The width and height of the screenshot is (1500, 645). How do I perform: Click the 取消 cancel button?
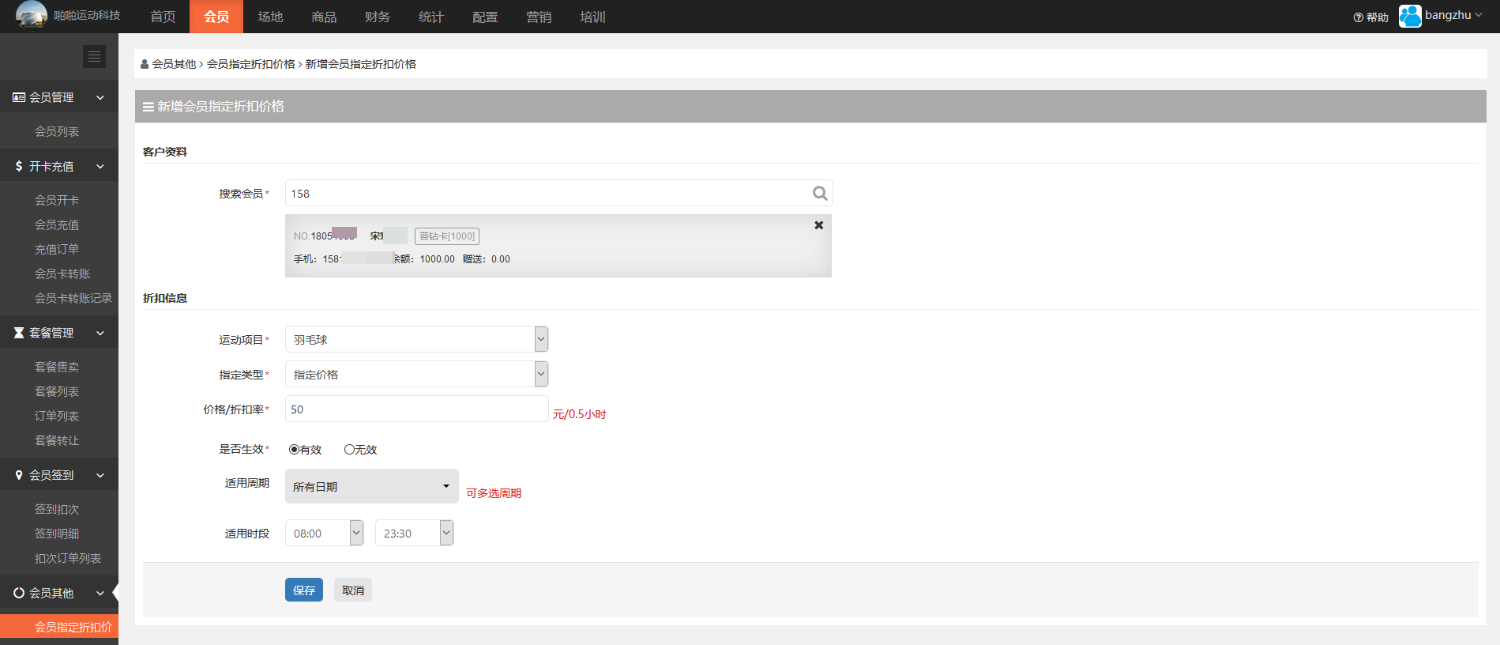[x=353, y=590]
